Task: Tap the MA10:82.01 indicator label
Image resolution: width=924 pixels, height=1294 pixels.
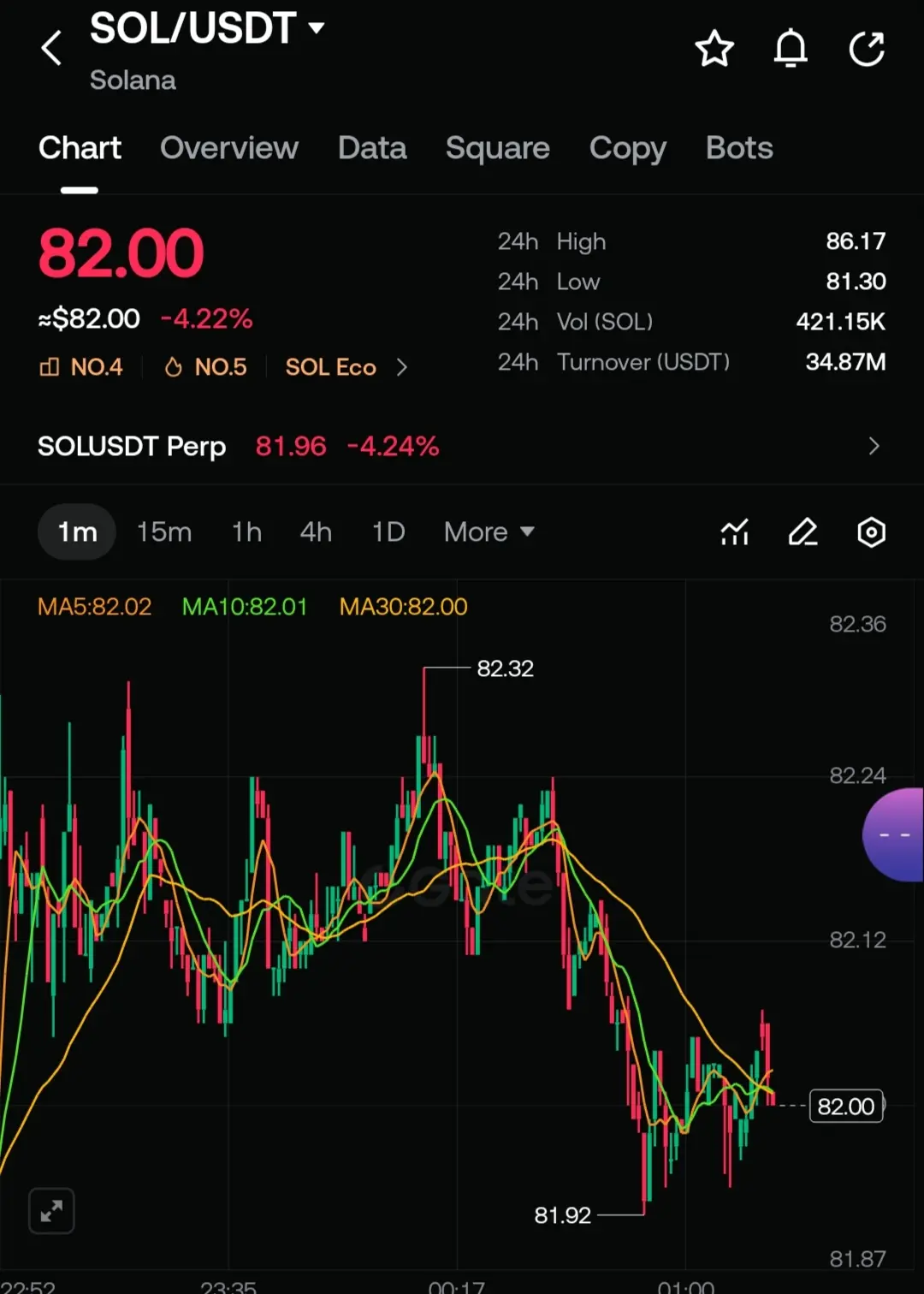Action: (x=245, y=607)
